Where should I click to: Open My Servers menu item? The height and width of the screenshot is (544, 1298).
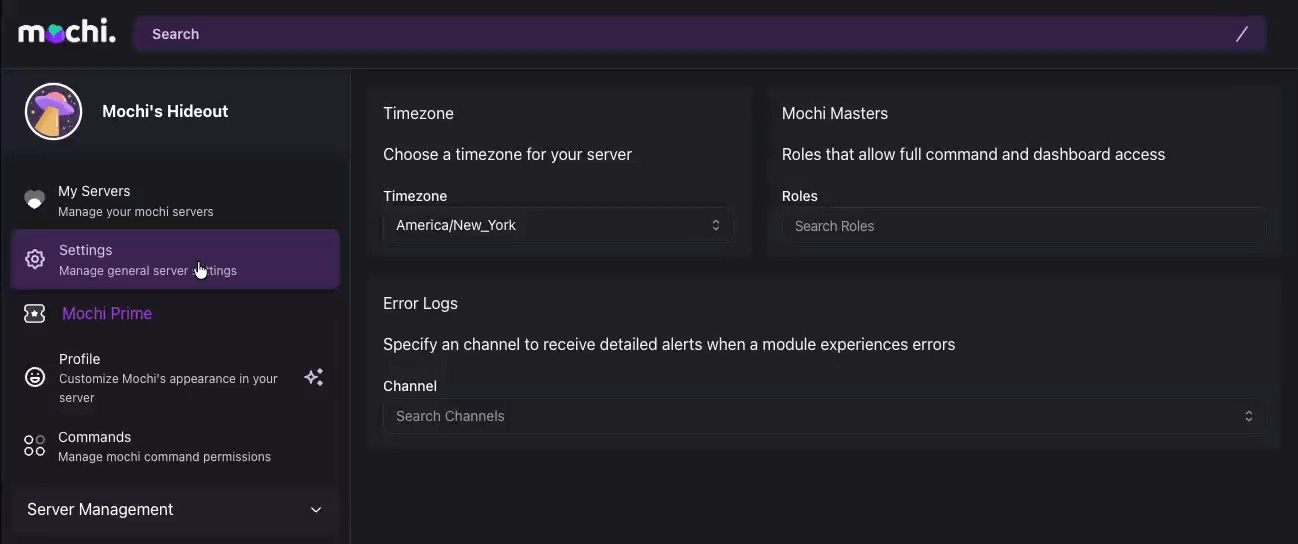[135, 200]
